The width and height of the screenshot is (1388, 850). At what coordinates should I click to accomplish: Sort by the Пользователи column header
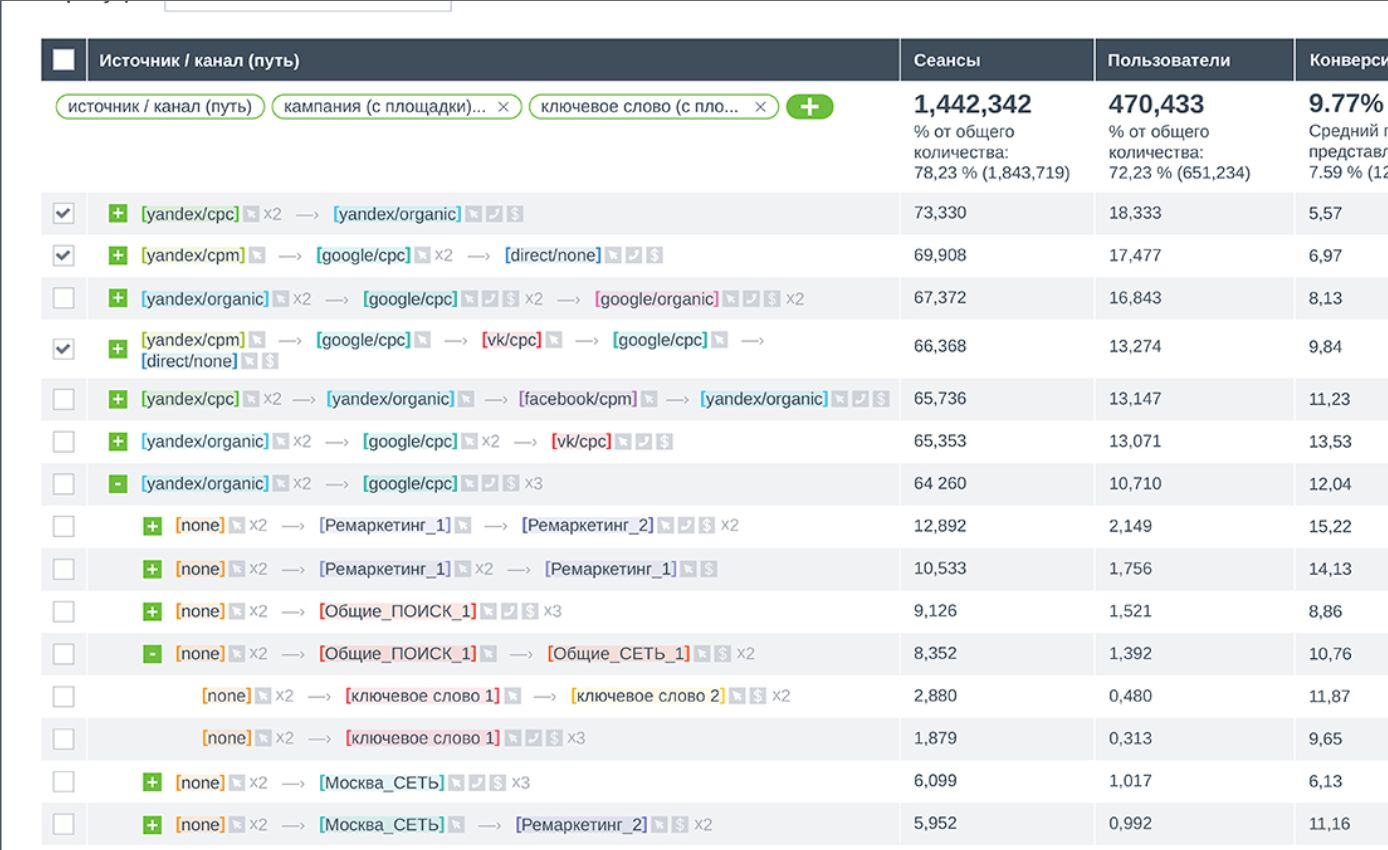point(1168,60)
